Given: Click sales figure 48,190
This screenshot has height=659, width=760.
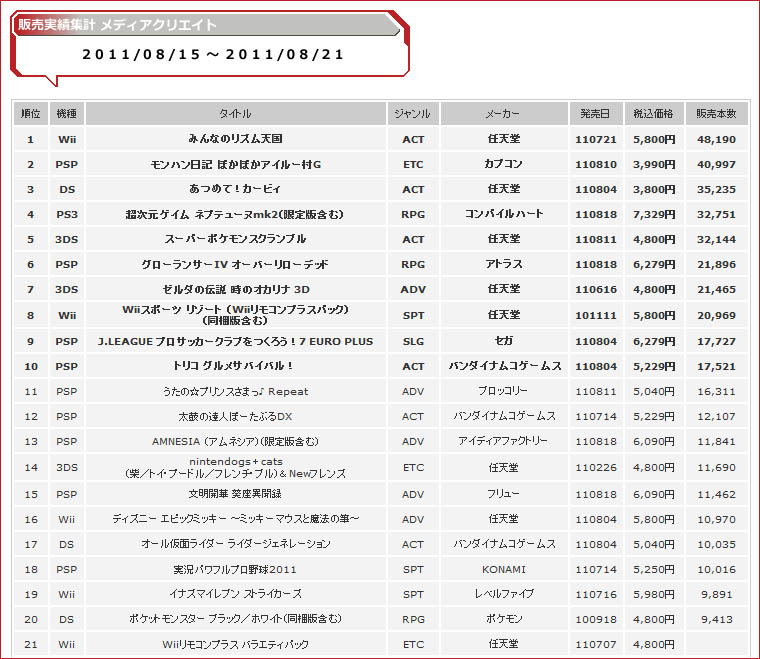Looking at the screenshot, I should click(x=716, y=140).
